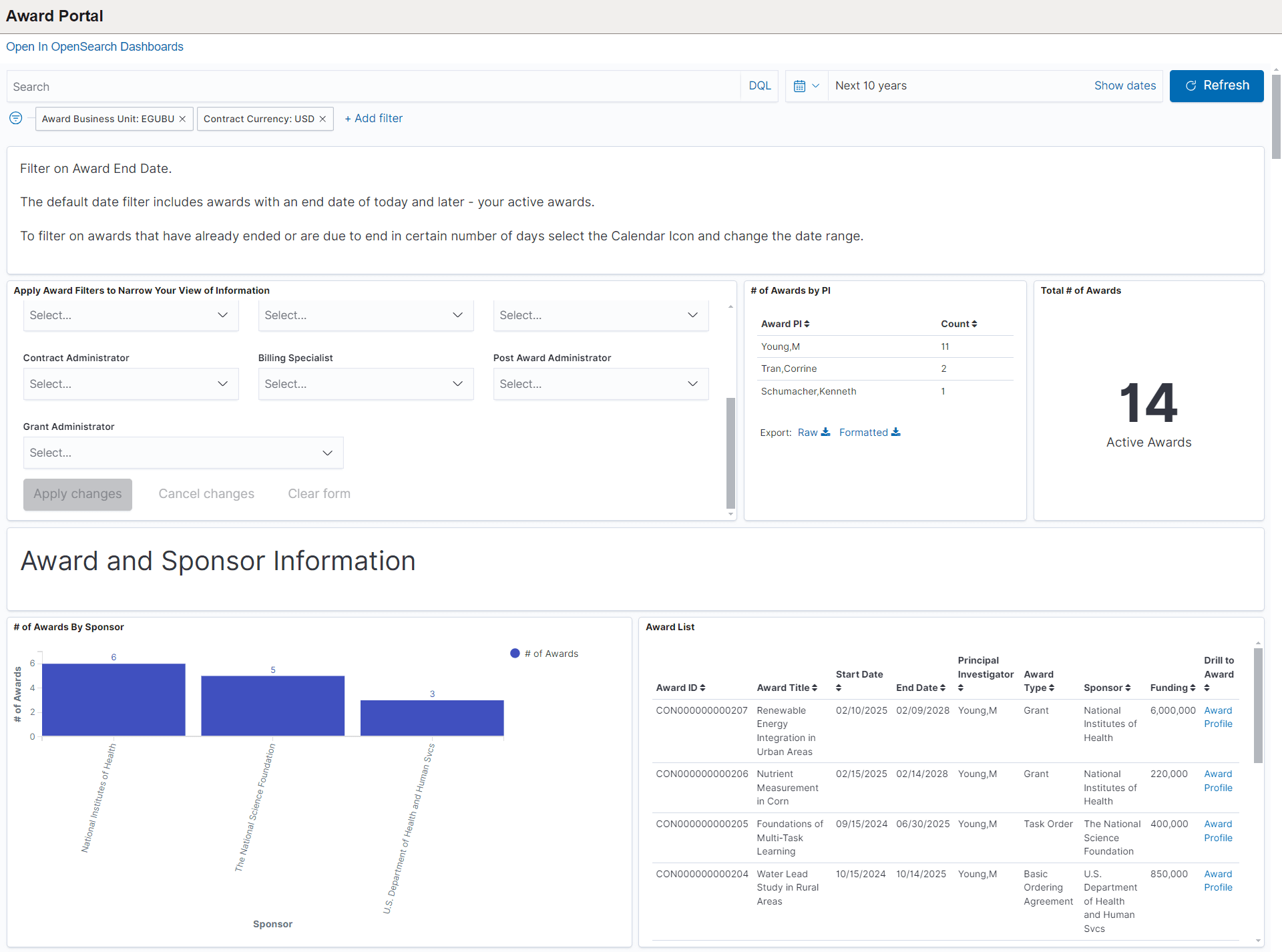Remove the Award Business Unit EGUBU filter
This screenshot has width=1282, height=952.
tap(182, 119)
